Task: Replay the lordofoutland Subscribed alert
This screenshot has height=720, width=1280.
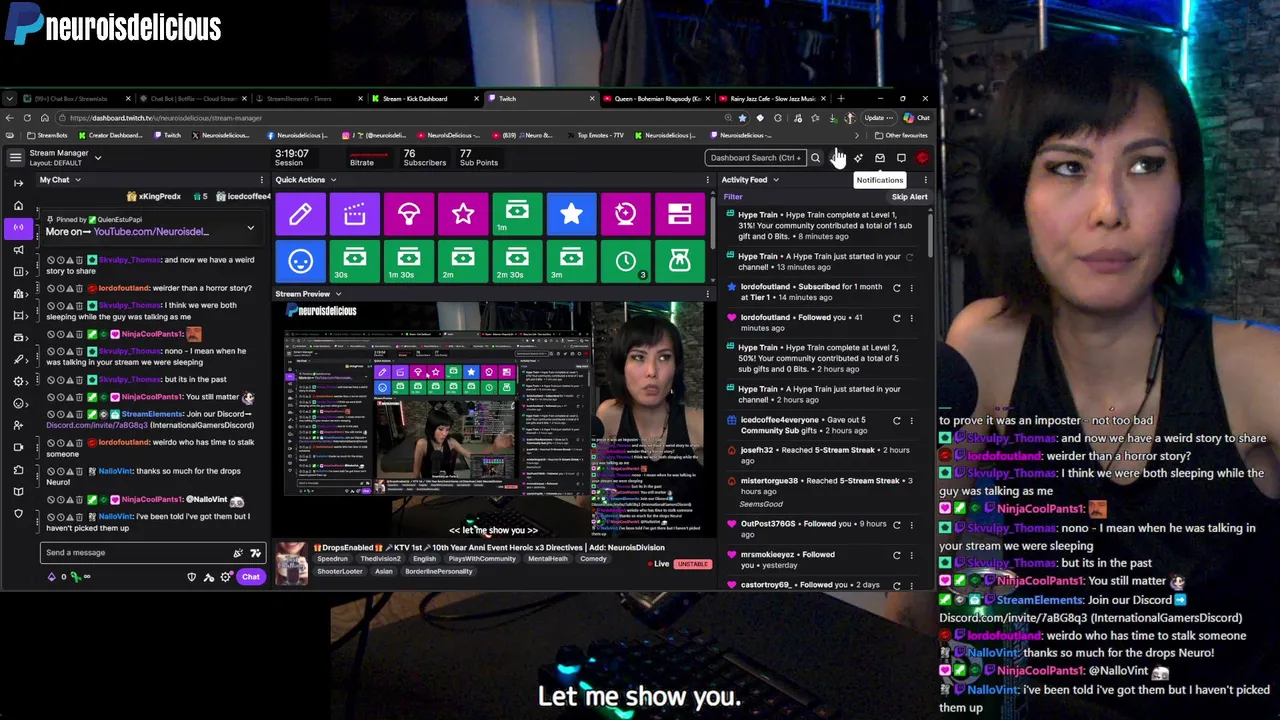Action: click(896, 287)
